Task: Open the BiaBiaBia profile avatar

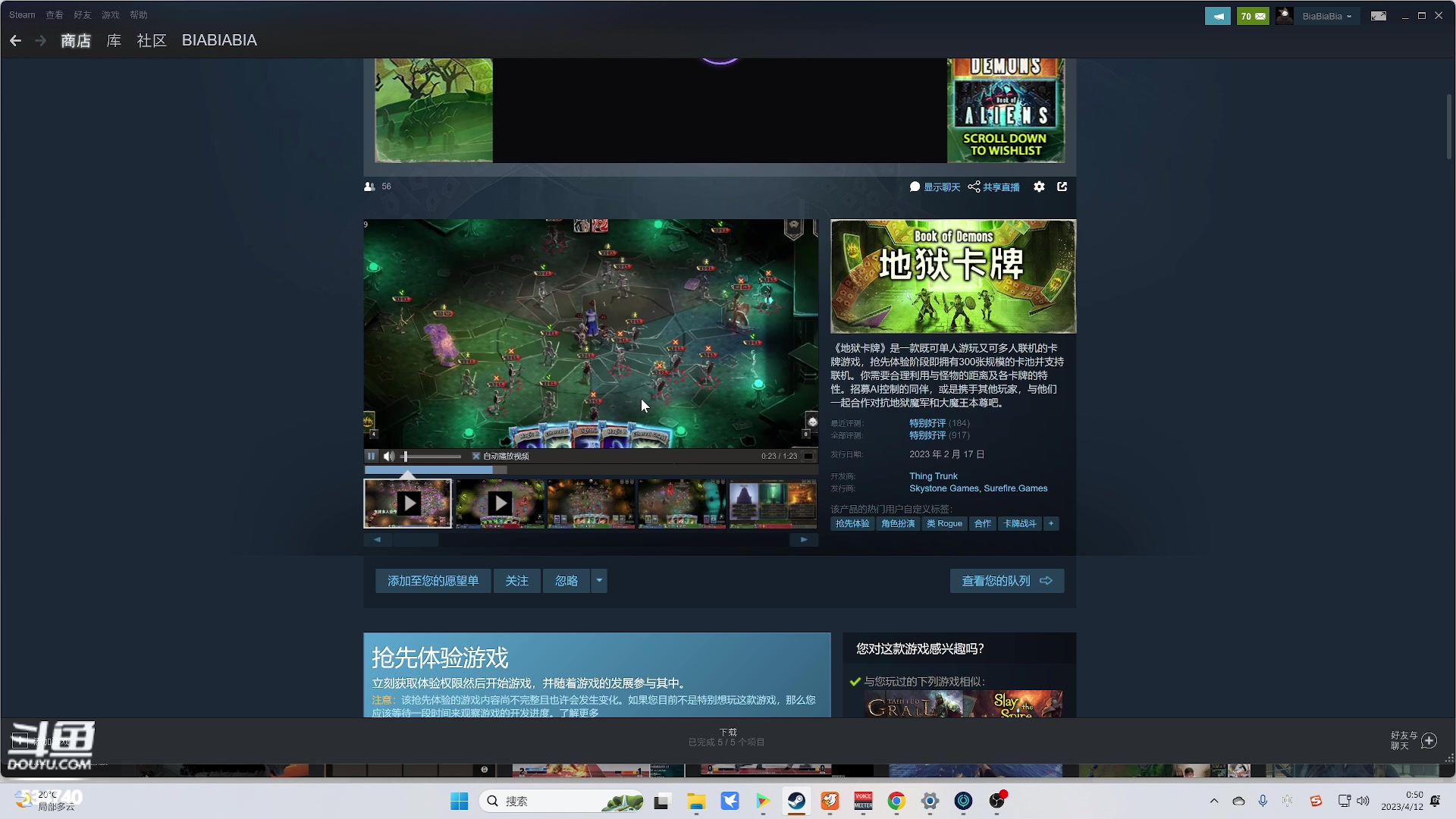Action: coord(1285,16)
